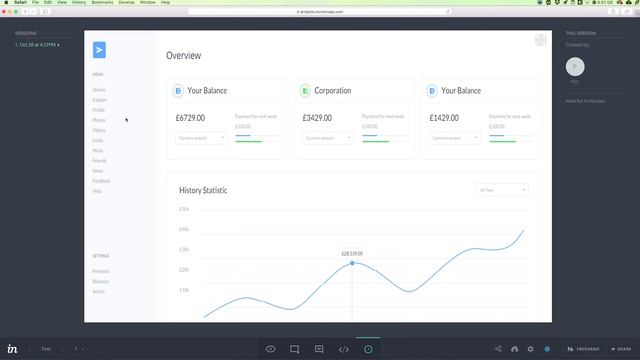Click News in the sidebar menu
This screenshot has width=640, height=360.
coord(98,171)
